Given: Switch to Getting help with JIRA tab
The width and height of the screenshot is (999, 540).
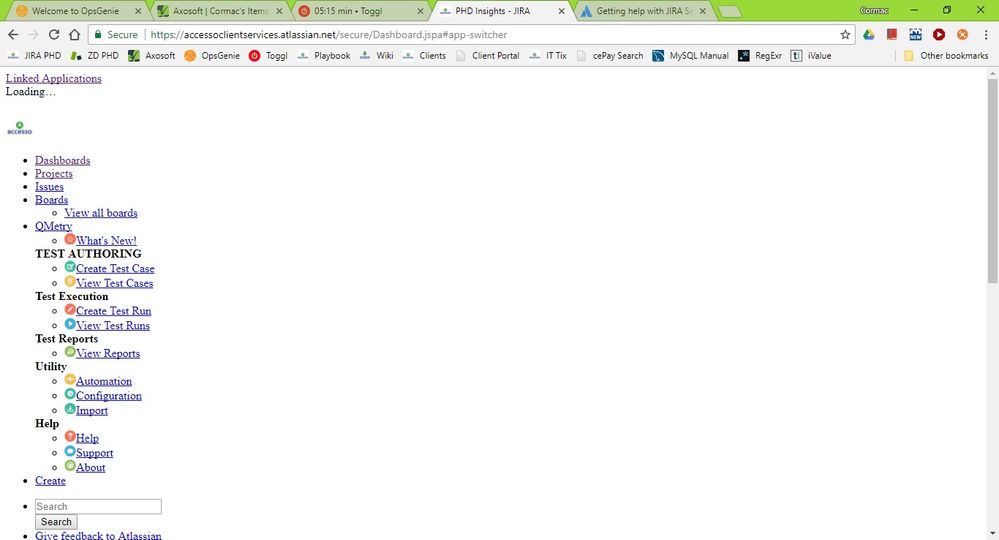Looking at the screenshot, I should coord(644,11).
